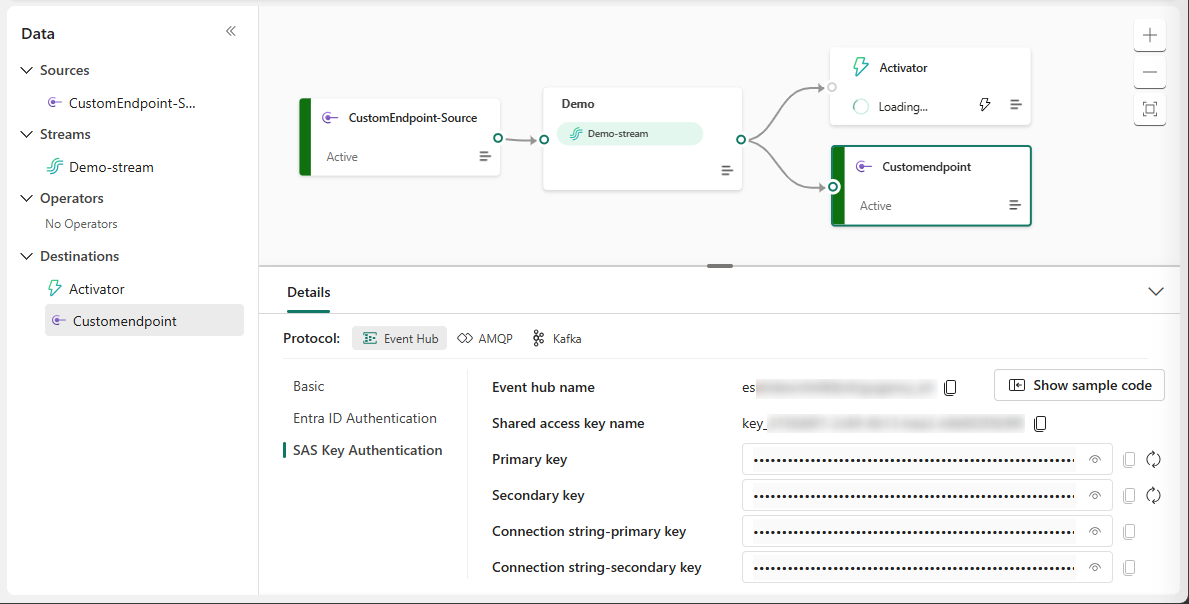
Task: Select the Kafka protocol
Action: (557, 339)
